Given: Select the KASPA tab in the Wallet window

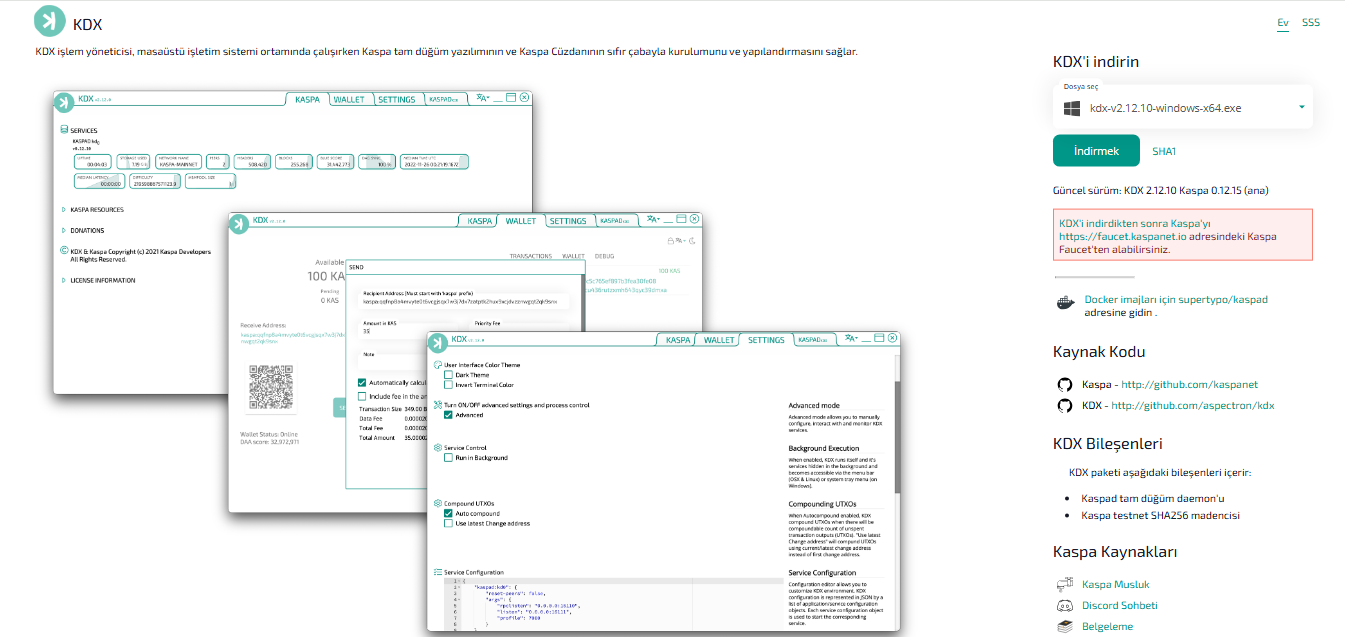Looking at the screenshot, I should coord(478,221).
